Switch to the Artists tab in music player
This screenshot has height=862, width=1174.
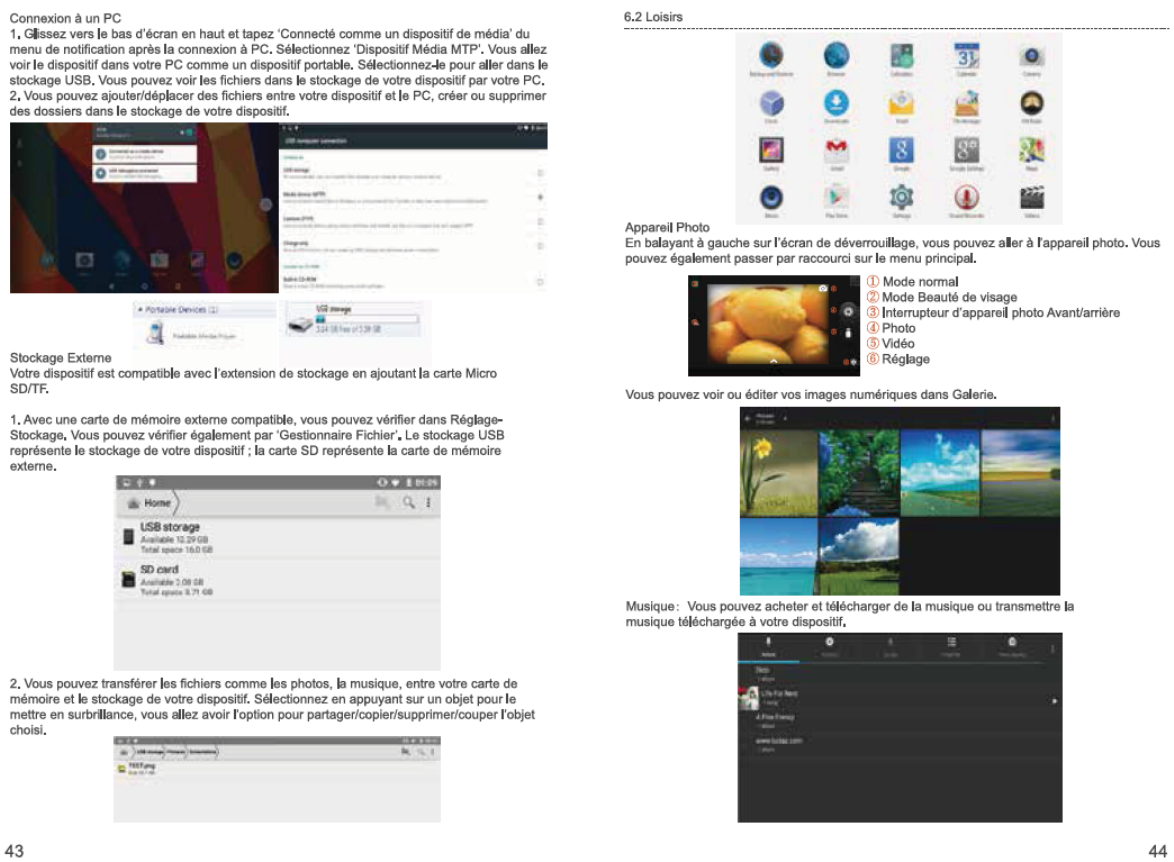tap(768, 647)
